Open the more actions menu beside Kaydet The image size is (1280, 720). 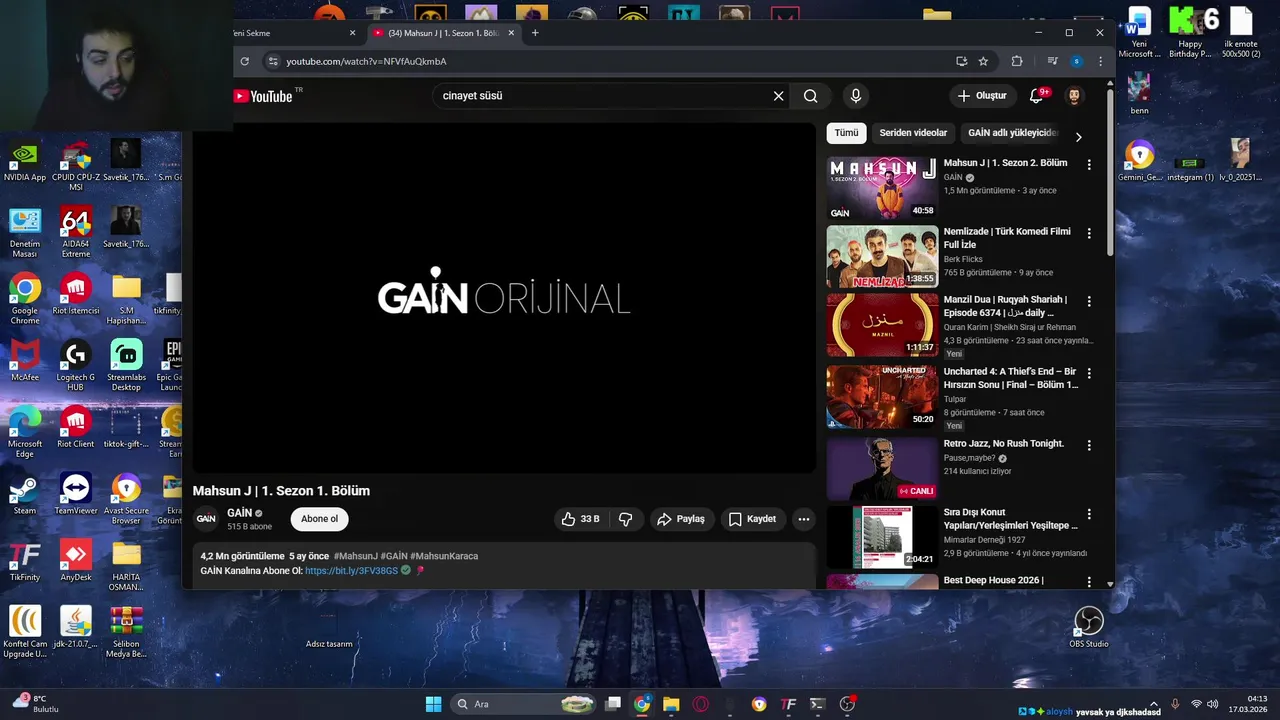point(804,519)
